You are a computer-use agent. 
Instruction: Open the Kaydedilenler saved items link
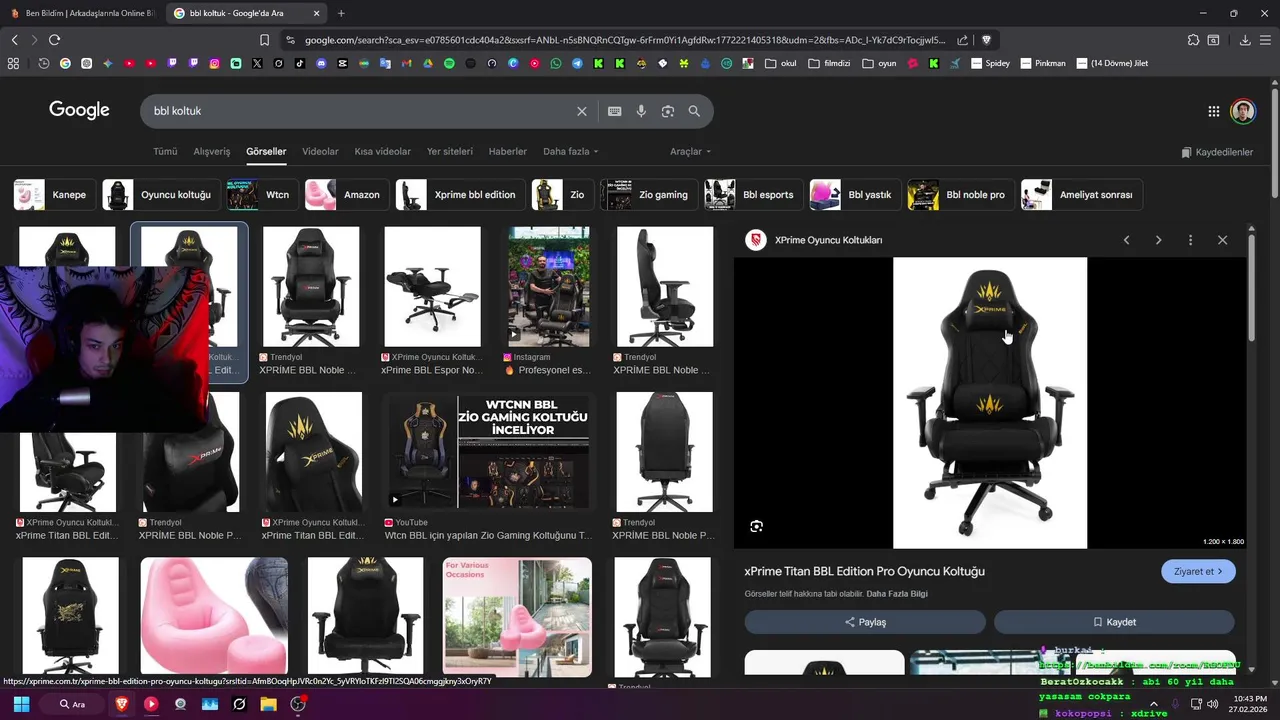click(x=1217, y=152)
